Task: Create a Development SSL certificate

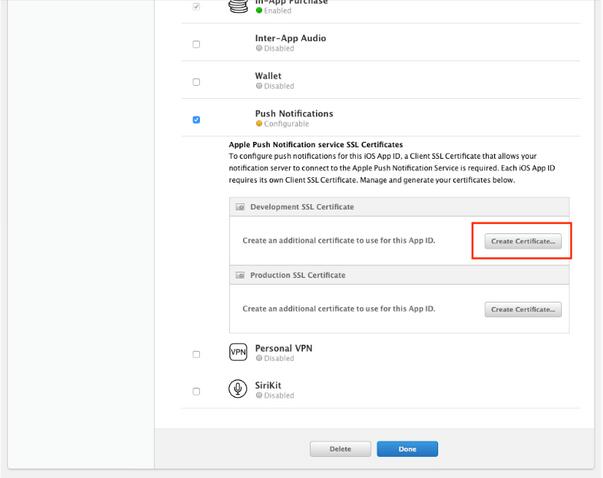Action: [x=523, y=241]
